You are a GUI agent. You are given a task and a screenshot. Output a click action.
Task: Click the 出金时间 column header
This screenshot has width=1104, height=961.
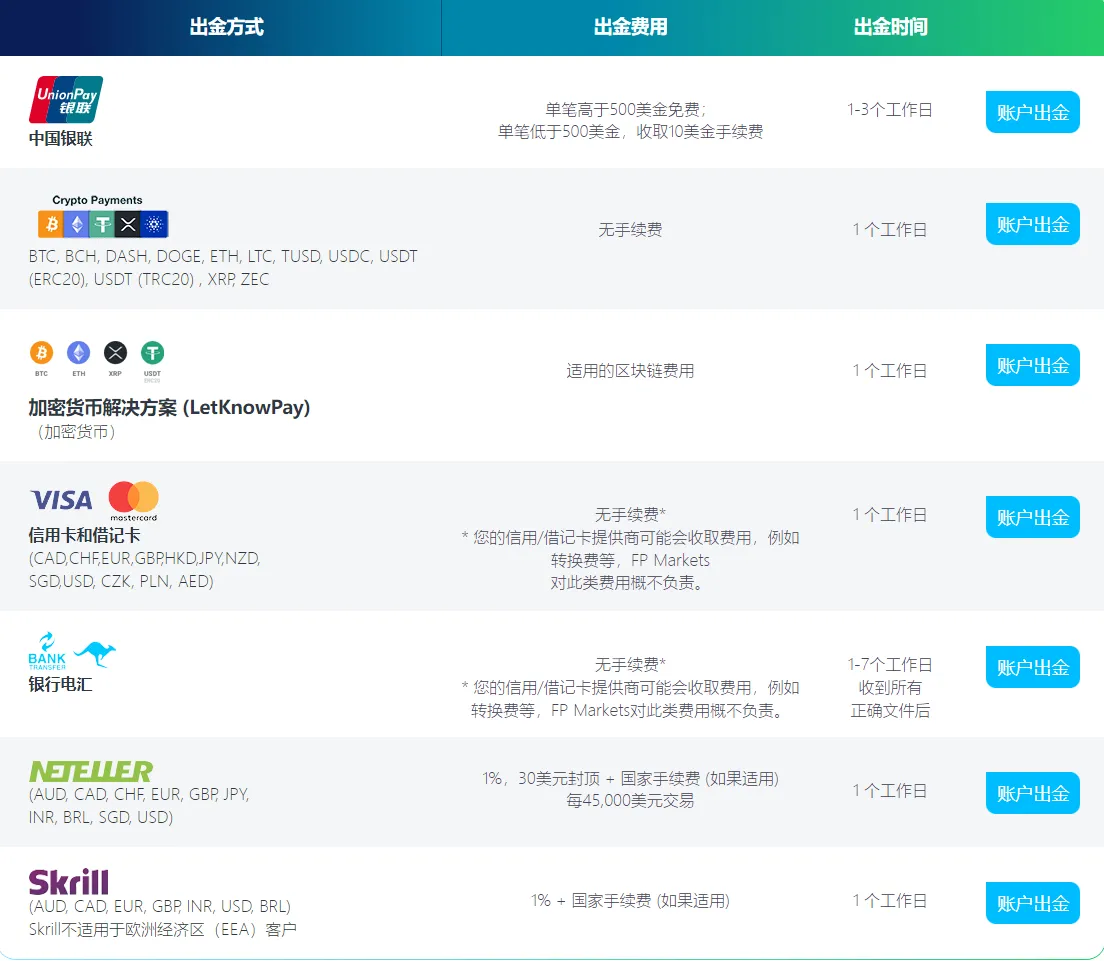[x=891, y=27]
